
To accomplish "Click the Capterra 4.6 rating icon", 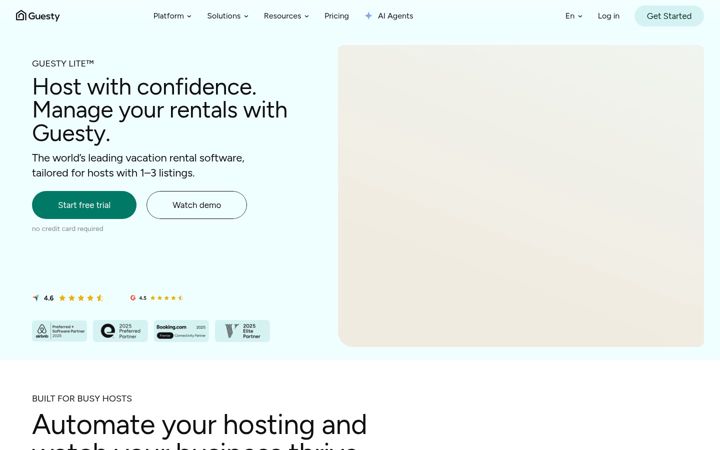I will [36, 298].
